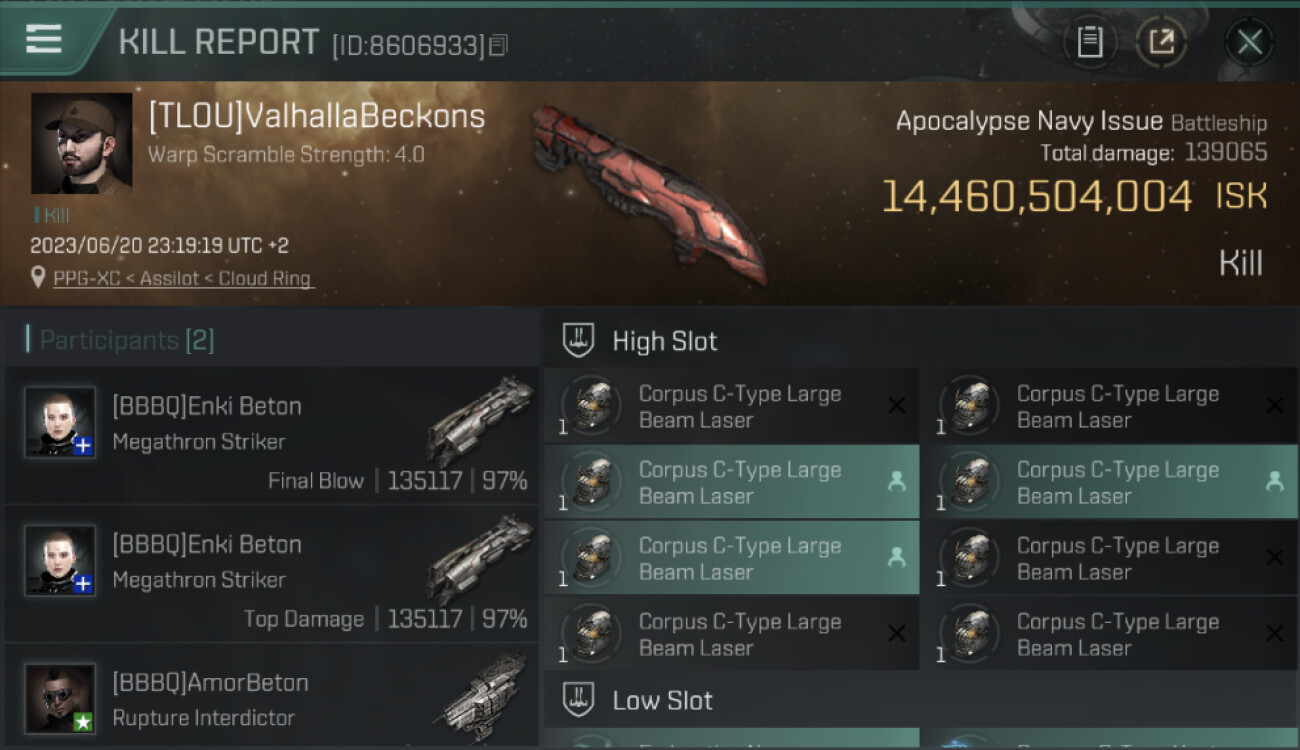This screenshot has height=750, width=1300.
Task: Open the clipboard icon in the top bar
Action: click(x=1090, y=42)
